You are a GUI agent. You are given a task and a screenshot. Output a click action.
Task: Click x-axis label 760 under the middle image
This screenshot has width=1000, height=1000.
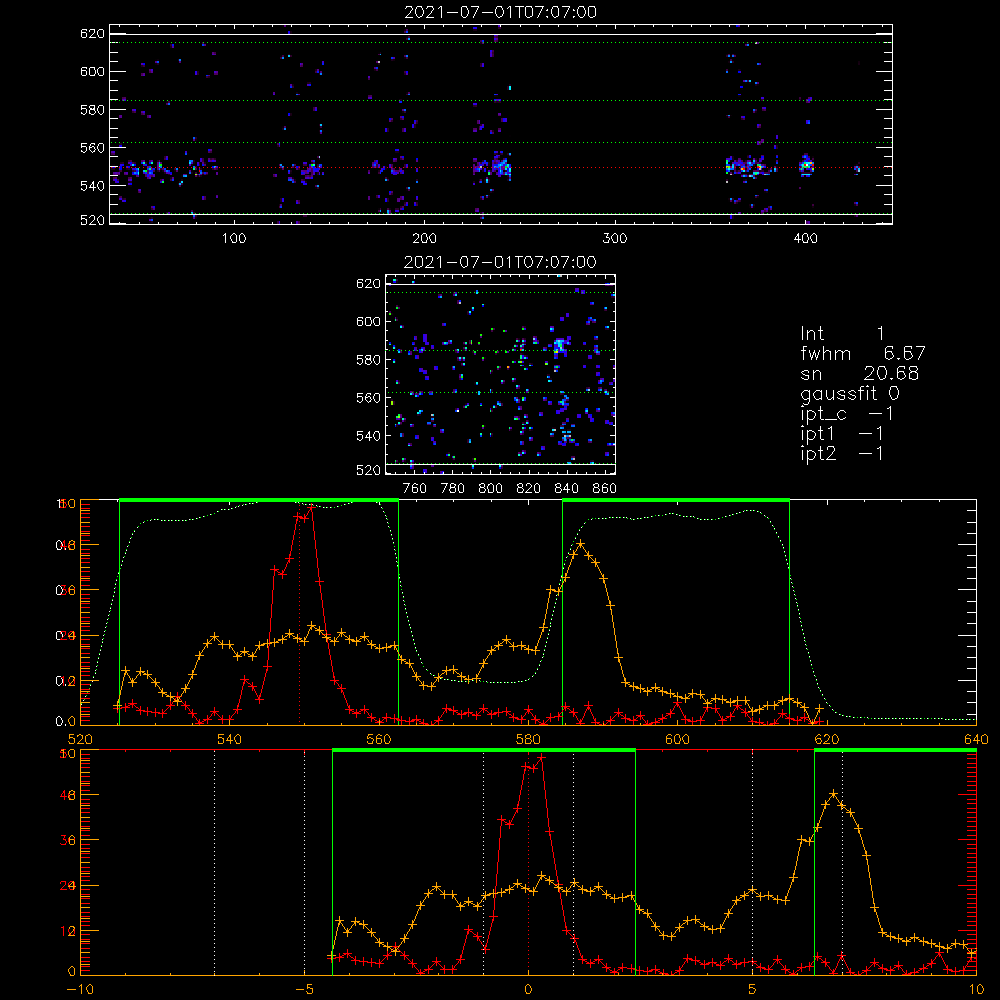pos(415,489)
